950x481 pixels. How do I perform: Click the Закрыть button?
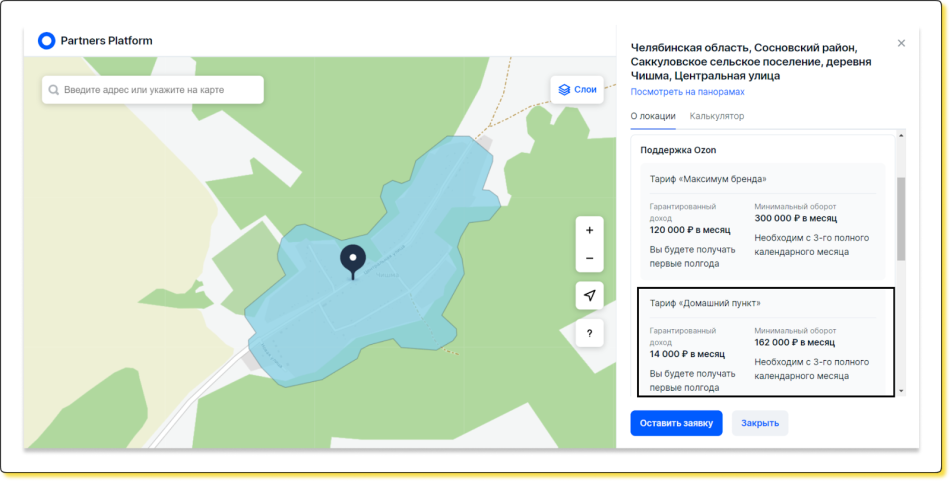tap(760, 423)
